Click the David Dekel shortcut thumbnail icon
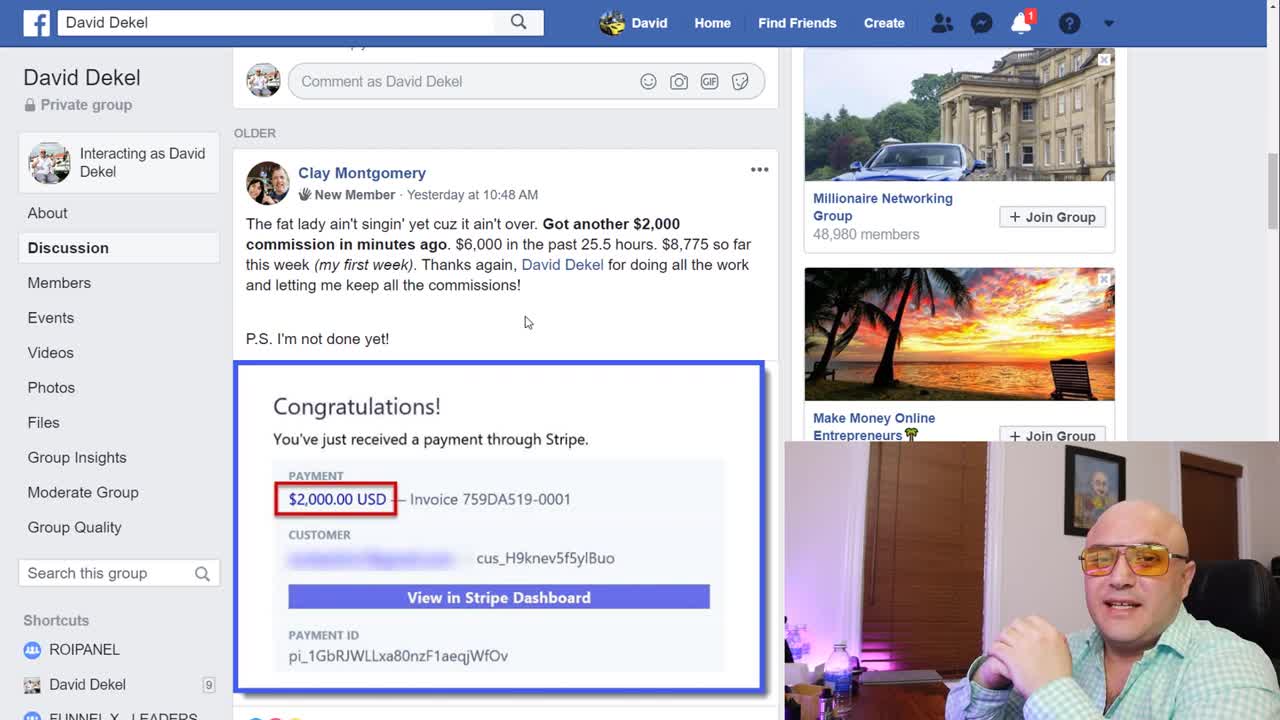 pyautogui.click(x=32, y=685)
